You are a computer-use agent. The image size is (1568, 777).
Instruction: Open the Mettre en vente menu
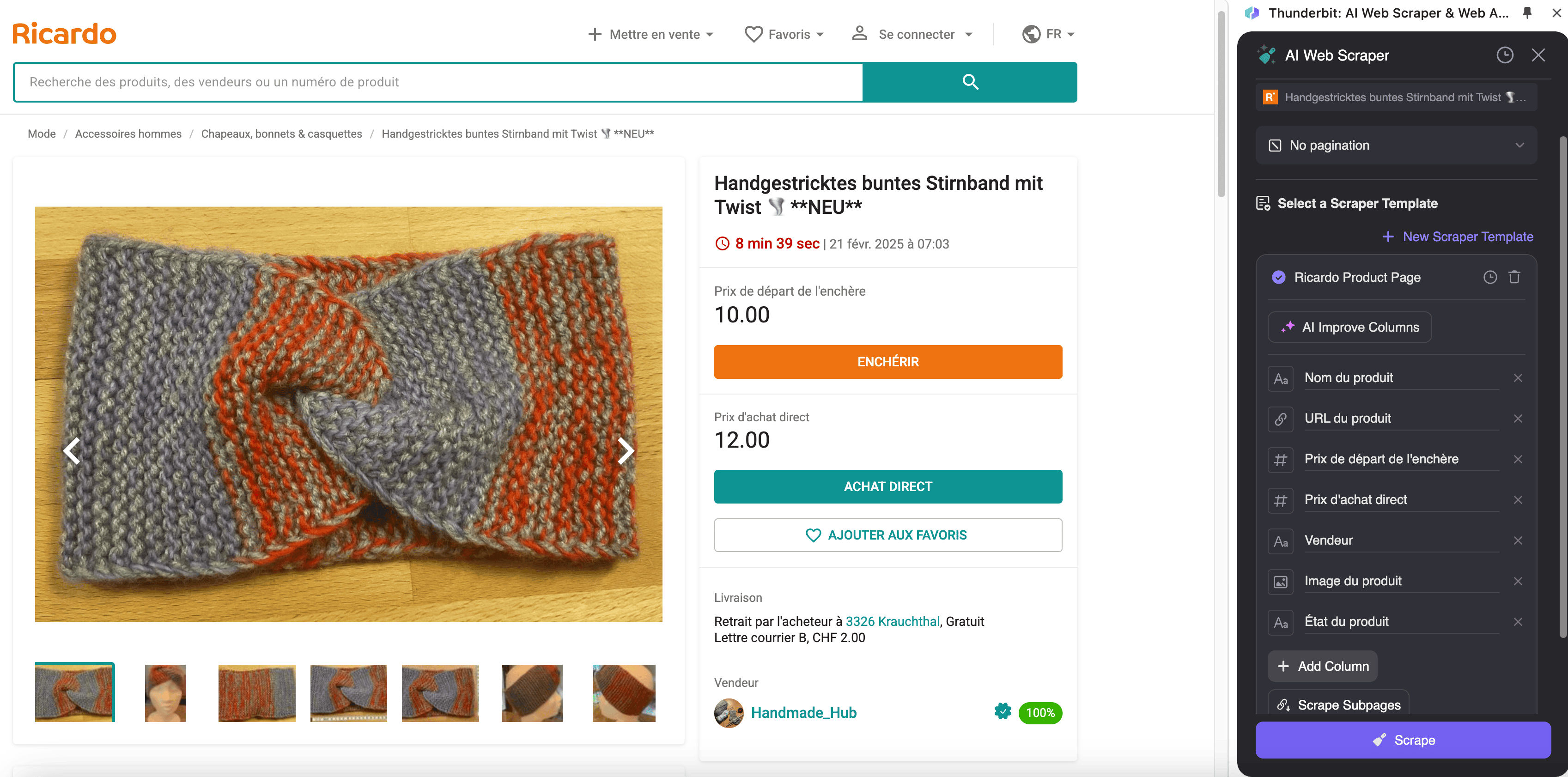tap(650, 34)
